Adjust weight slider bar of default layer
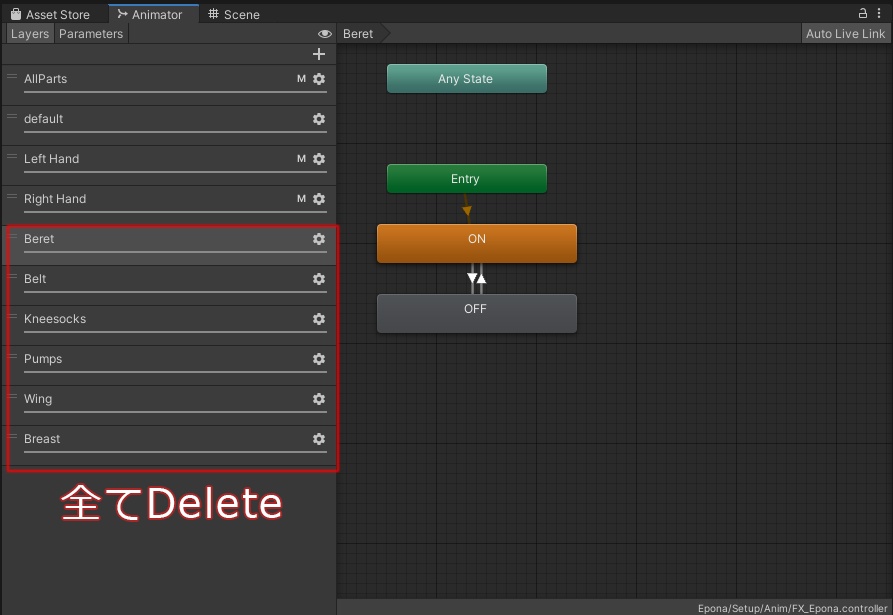893x615 pixels. 175,132
